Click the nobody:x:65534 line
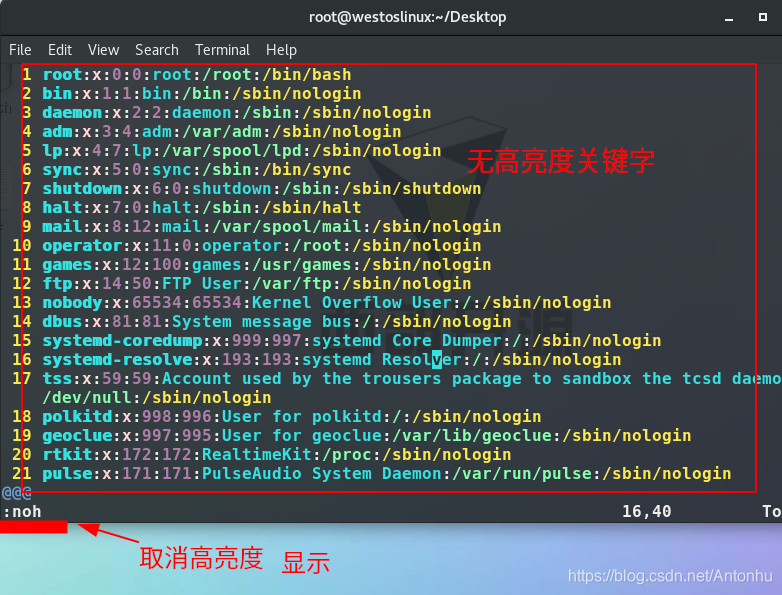This screenshot has height=595, width=782. pos(327,302)
